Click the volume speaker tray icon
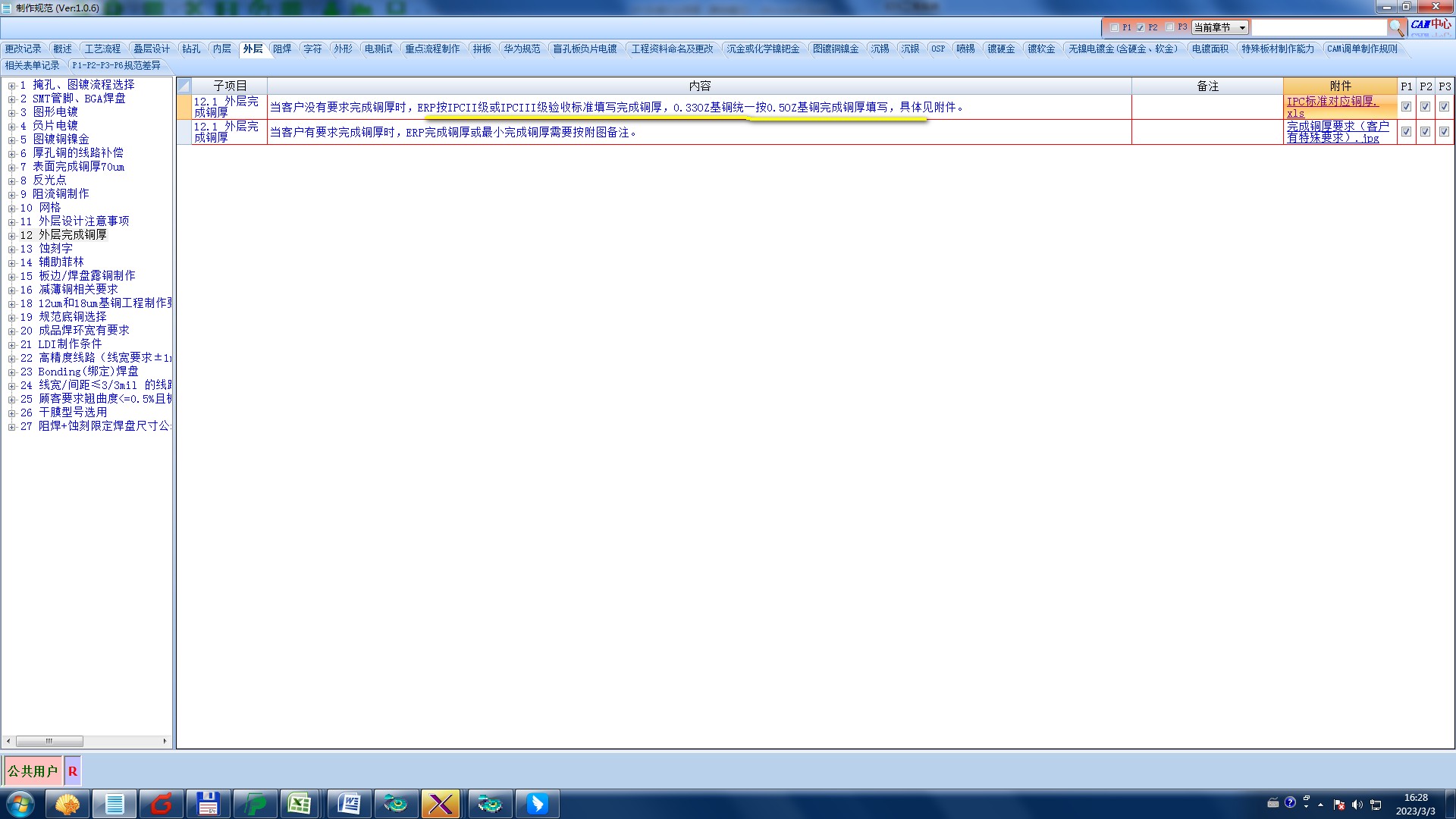1456x819 pixels. (x=1357, y=805)
